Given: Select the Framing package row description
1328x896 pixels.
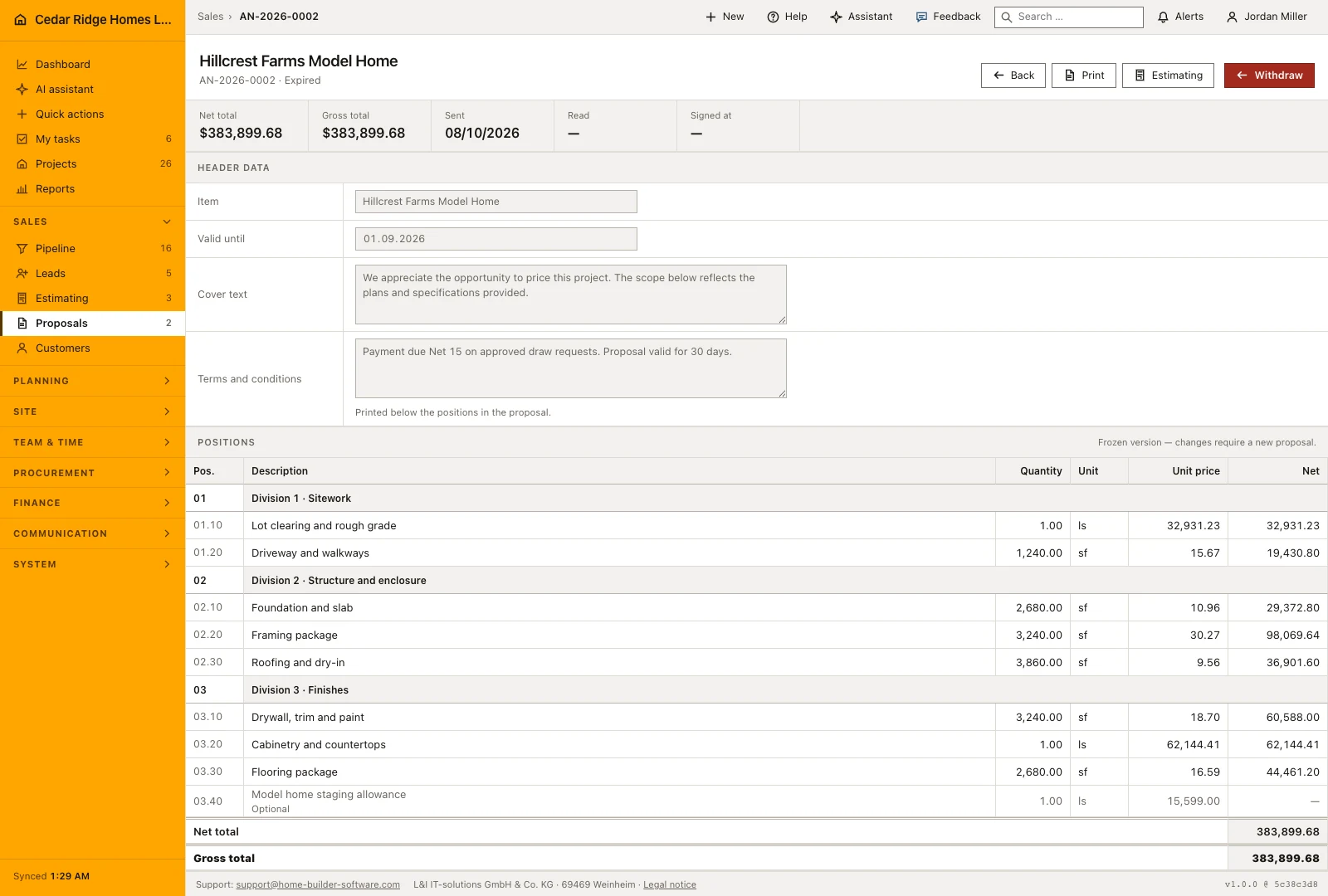Looking at the screenshot, I should (x=295, y=635).
